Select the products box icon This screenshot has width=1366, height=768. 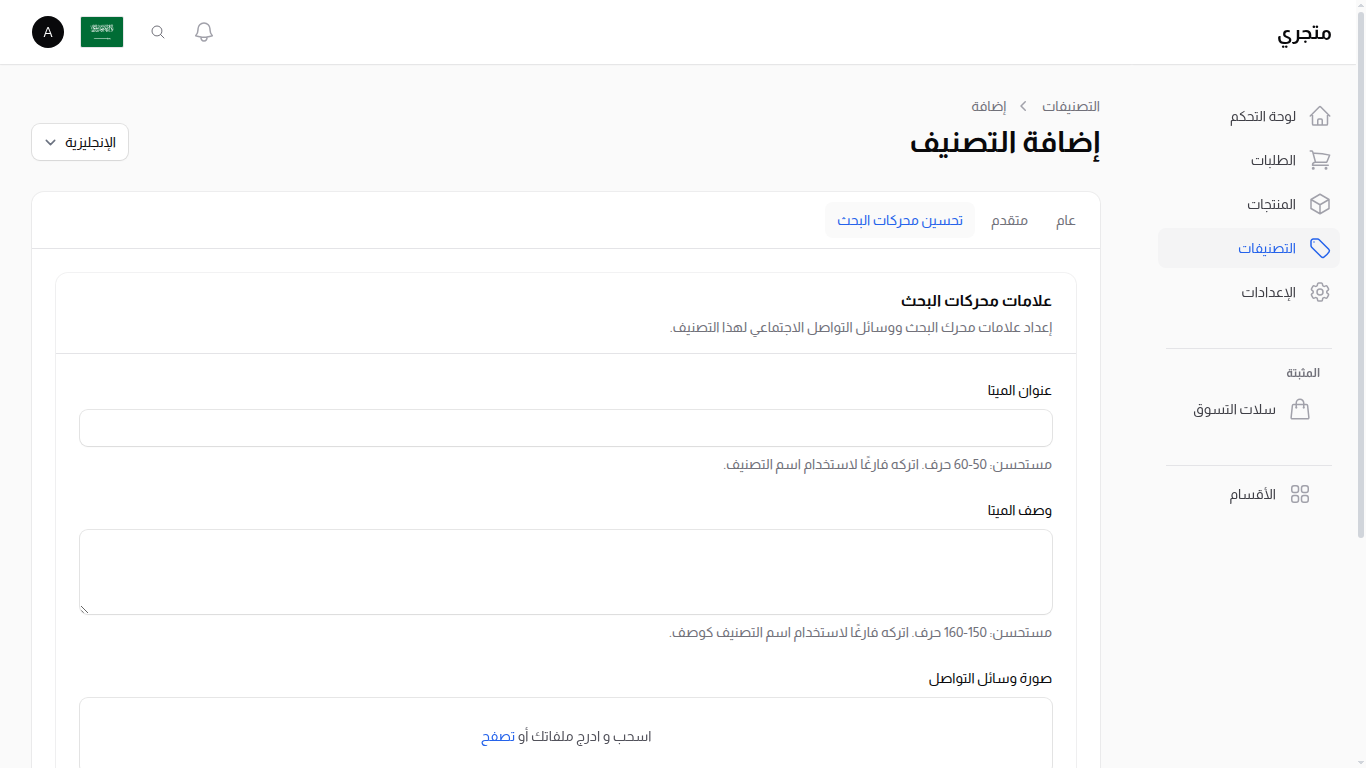[x=1320, y=204]
